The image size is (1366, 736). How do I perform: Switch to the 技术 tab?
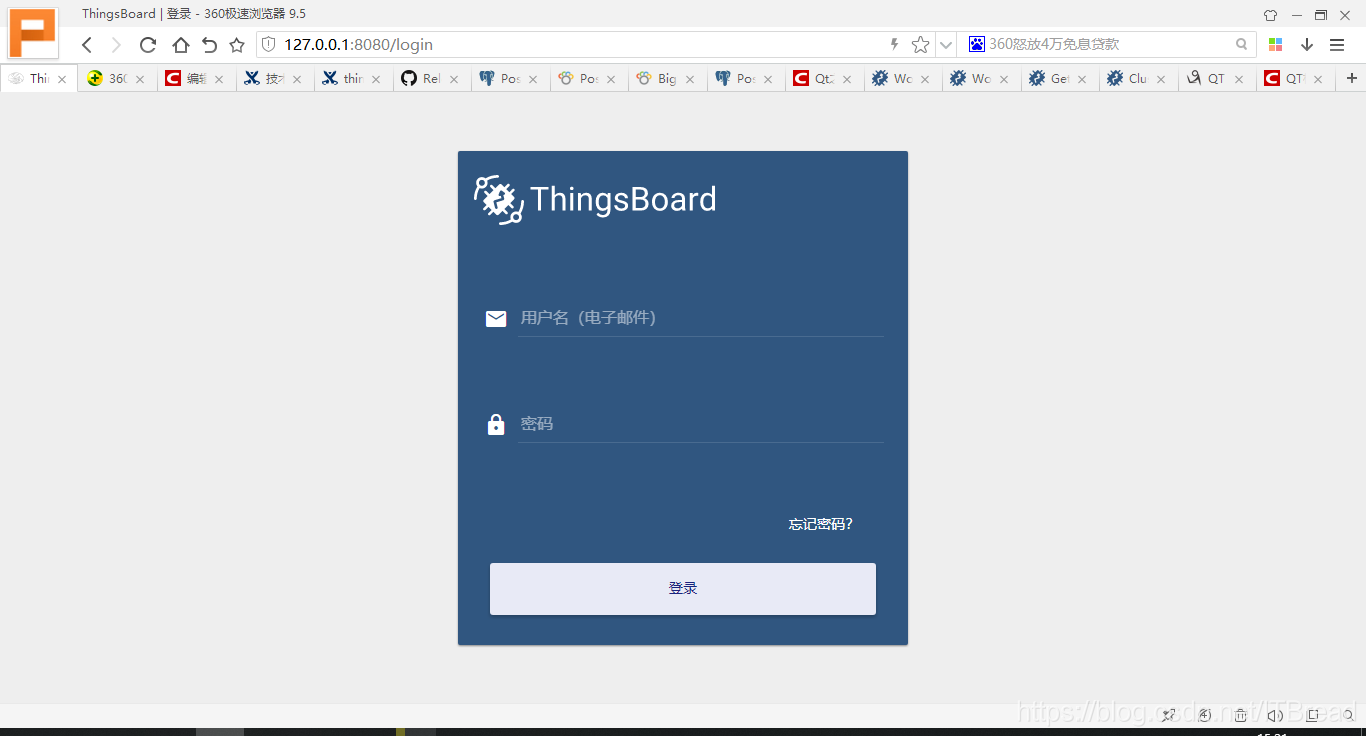point(275,79)
